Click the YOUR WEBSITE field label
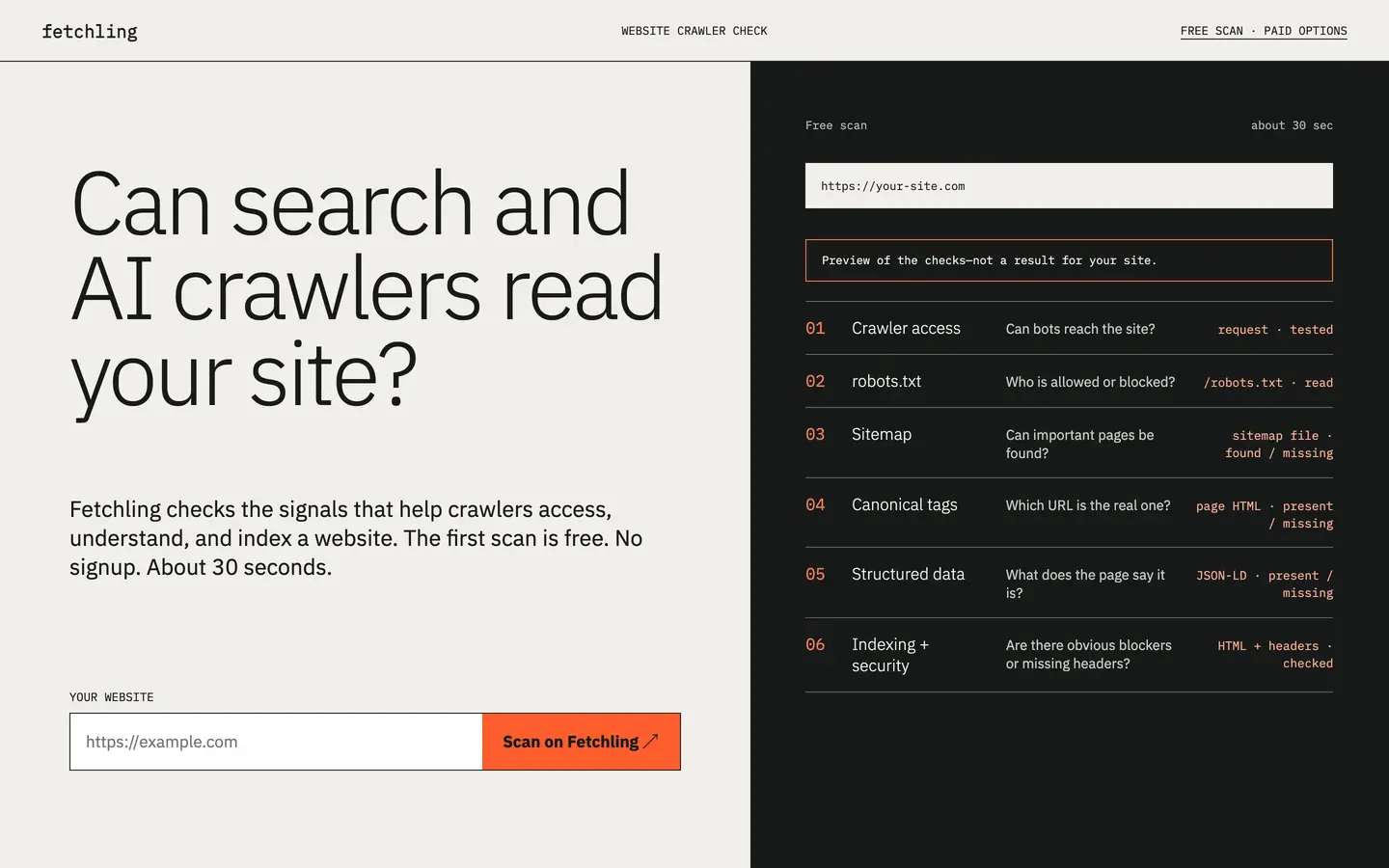 (112, 697)
